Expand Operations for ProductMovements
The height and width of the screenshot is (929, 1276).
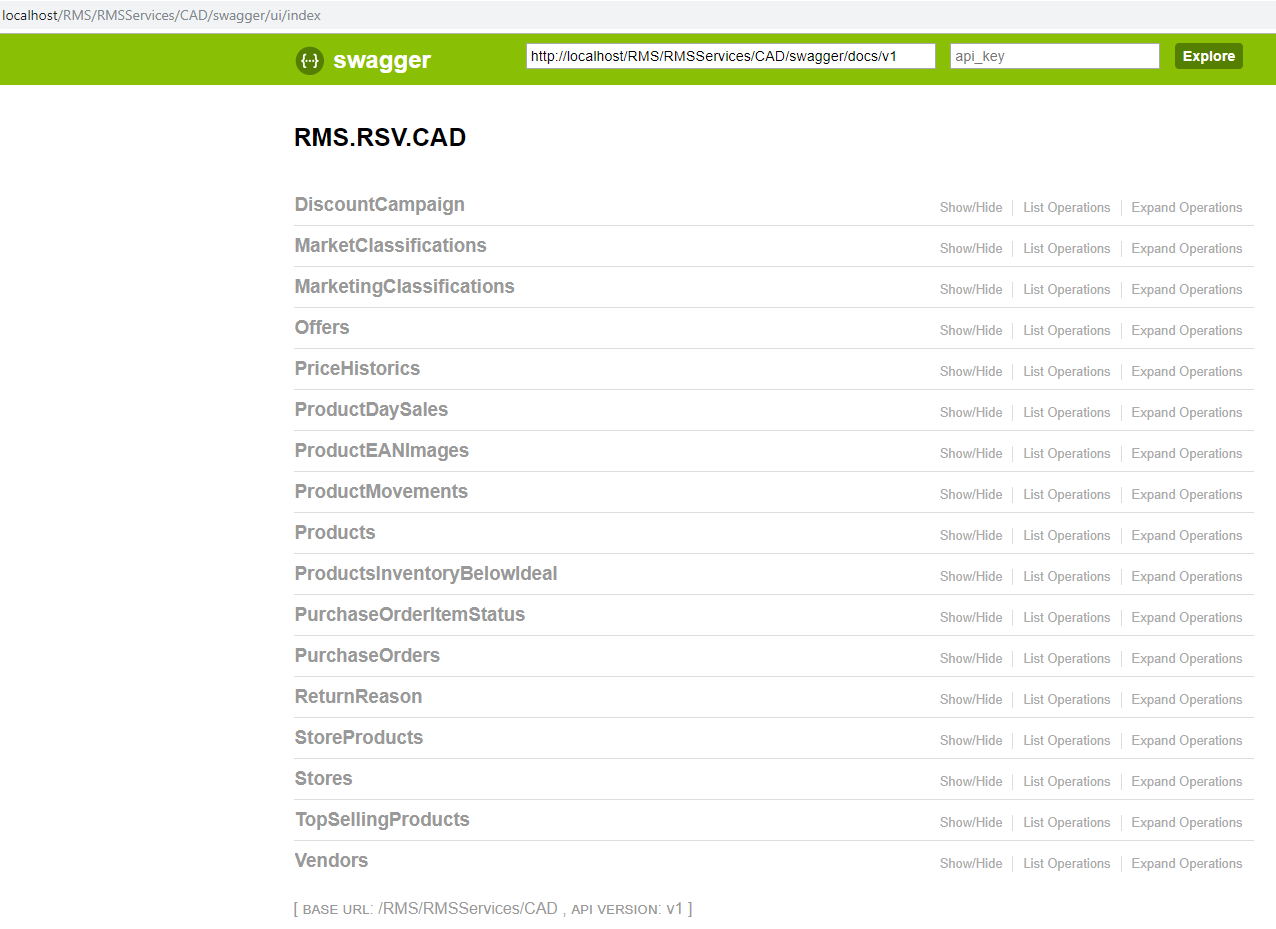point(1187,495)
